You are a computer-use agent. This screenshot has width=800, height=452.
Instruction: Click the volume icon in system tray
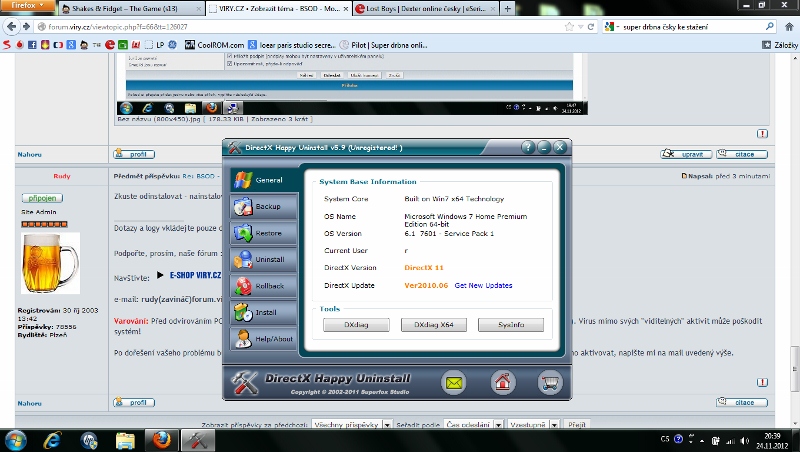745,440
